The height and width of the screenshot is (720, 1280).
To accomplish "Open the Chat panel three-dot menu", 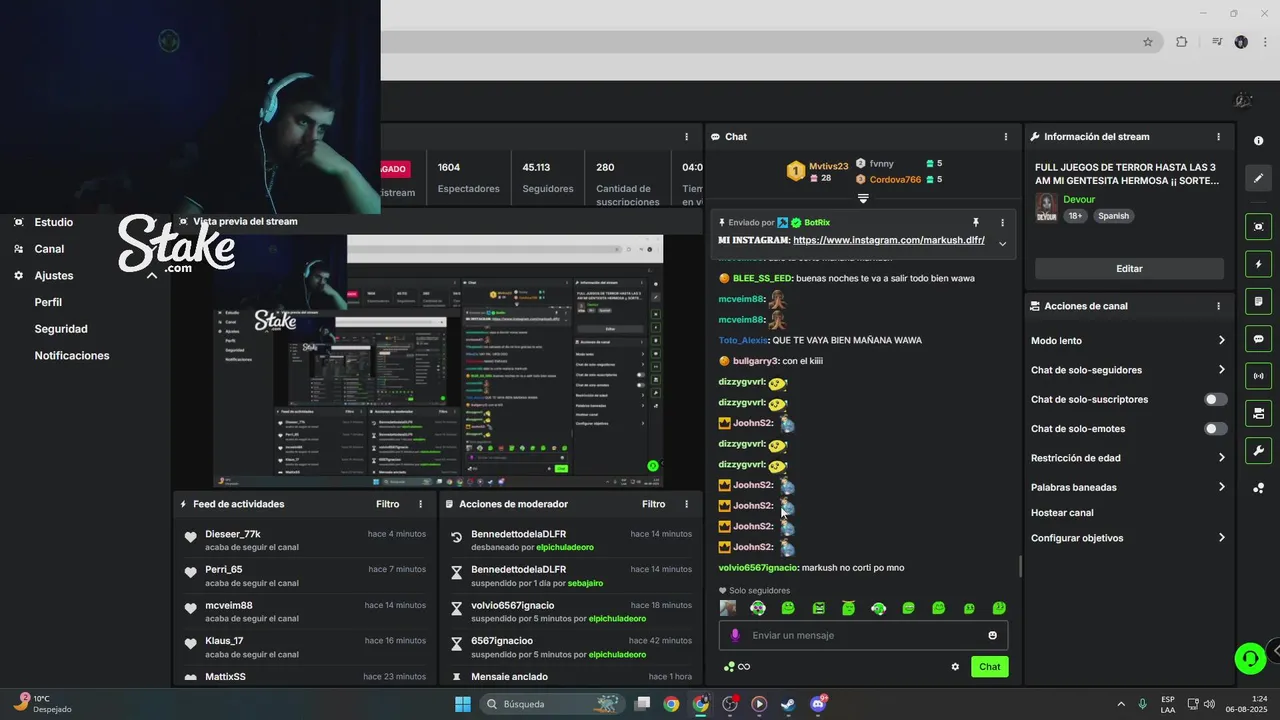I will pyautogui.click(x=1006, y=137).
